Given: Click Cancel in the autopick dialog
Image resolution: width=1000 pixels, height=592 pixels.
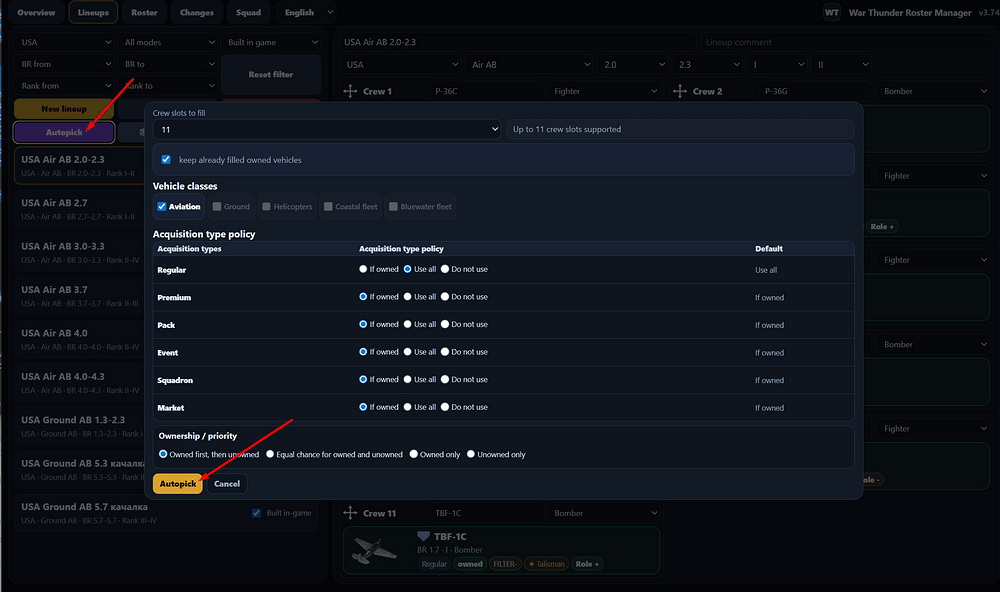Looking at the screenshot, I should [227, 484].
